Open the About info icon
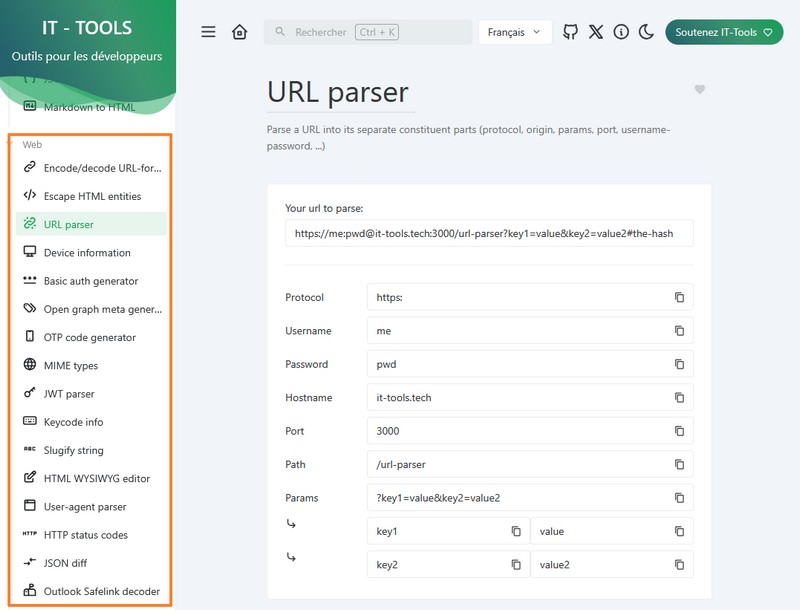Screen dimensions: 800x610 (x=621, y=32)
